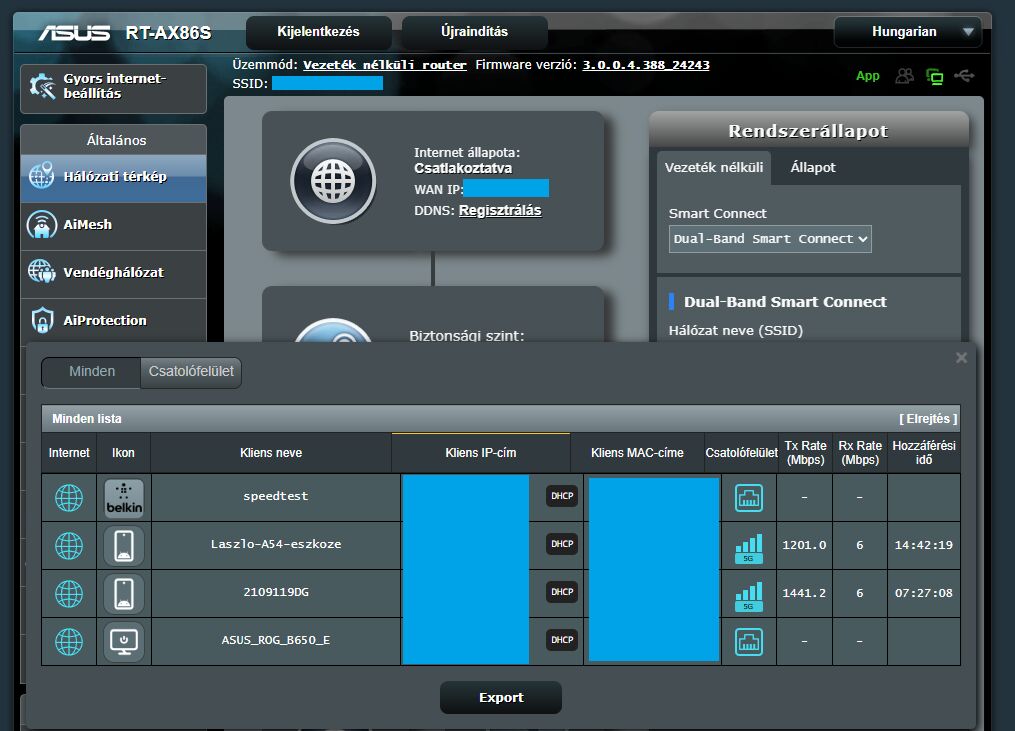
Task: Switch to the Minden tab
Action: [x=91, y=372]
